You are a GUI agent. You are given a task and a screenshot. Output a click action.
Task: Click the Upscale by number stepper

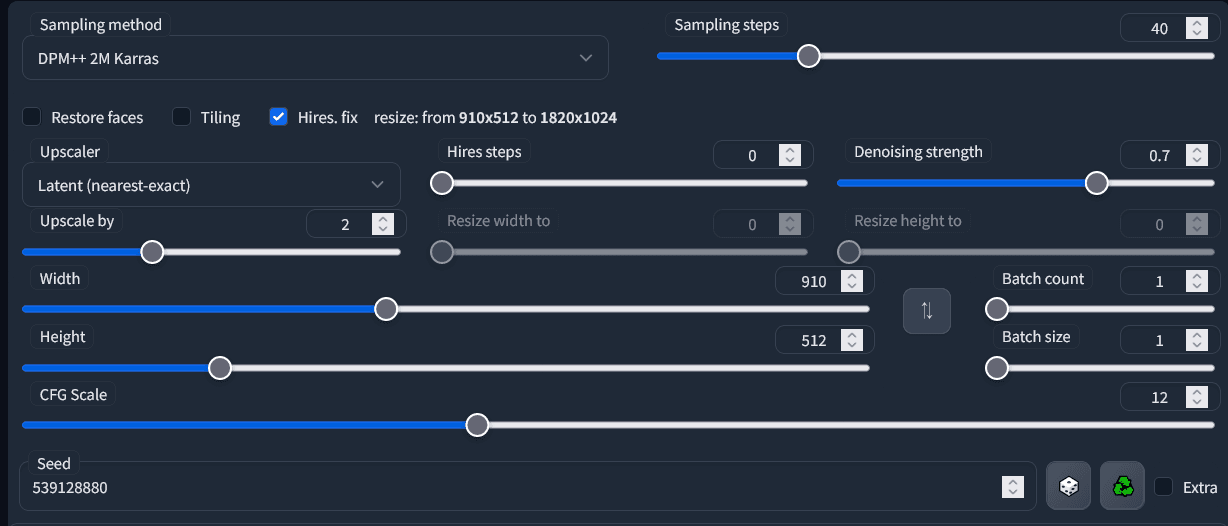point(382,224)
